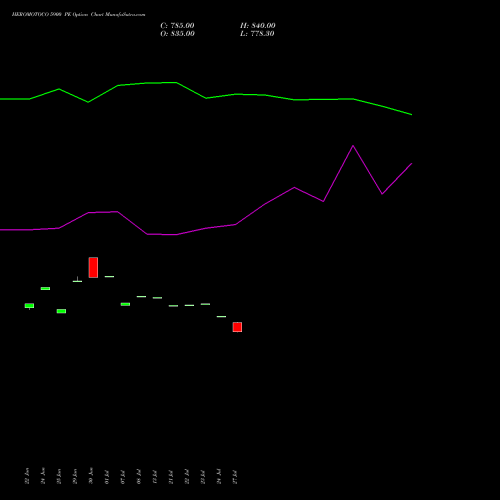The width and height of the screenshot is (500, 500).
Task: Click the high price value H: 840.00
Action: (x=258, y=26)
